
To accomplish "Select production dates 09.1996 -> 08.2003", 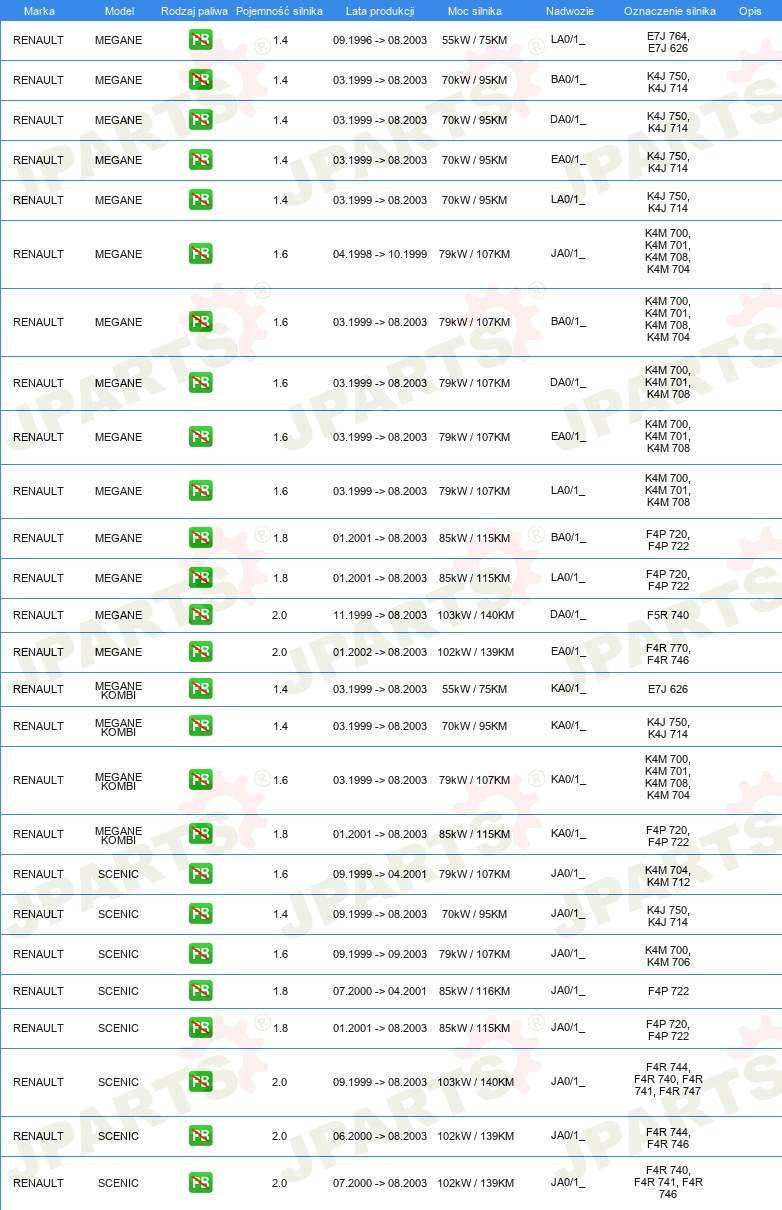I will (x=380, y=41).
